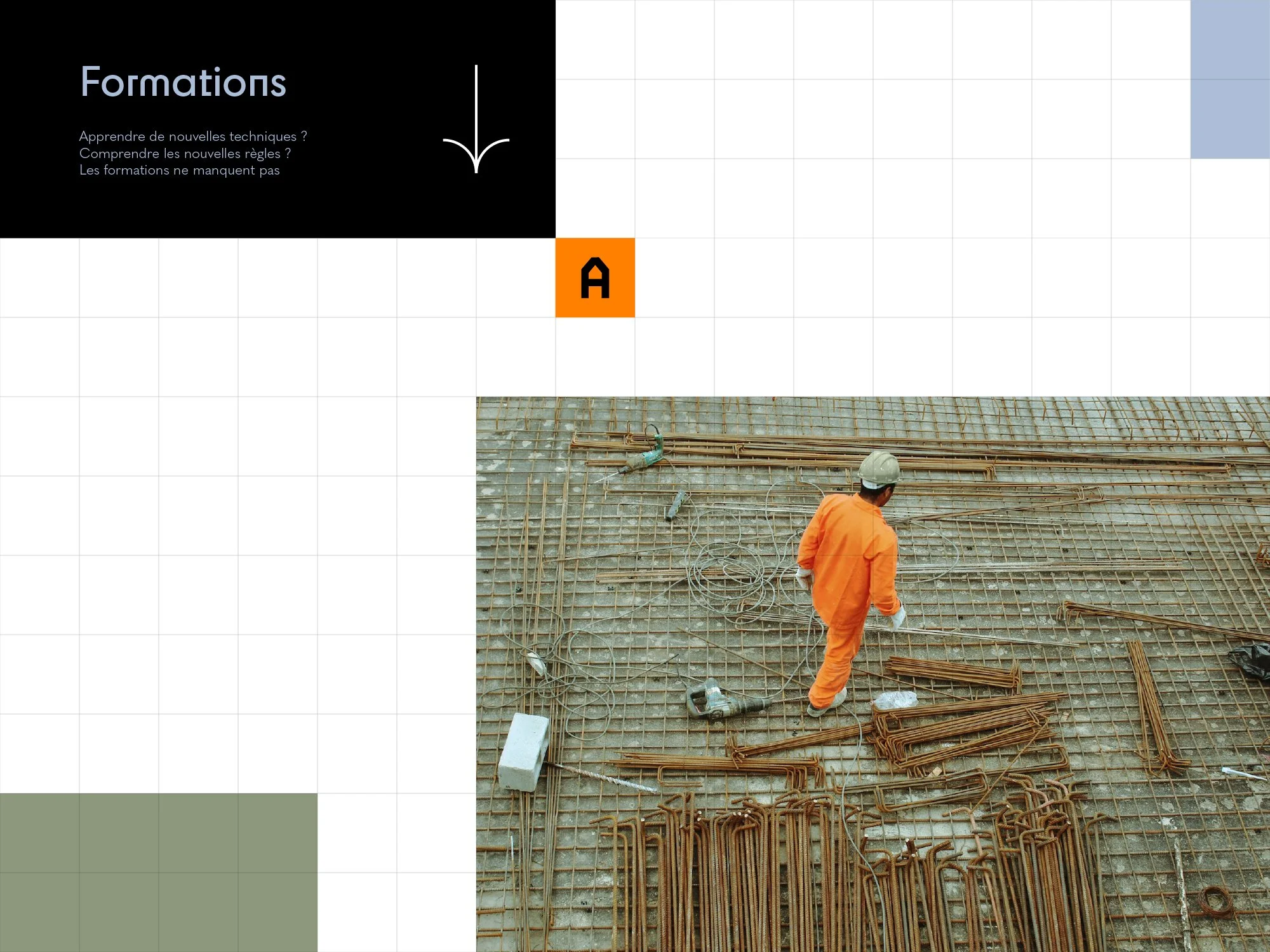Open the Formations heading
Viewport: 1270px width, 952px height.
pos(183,83)
